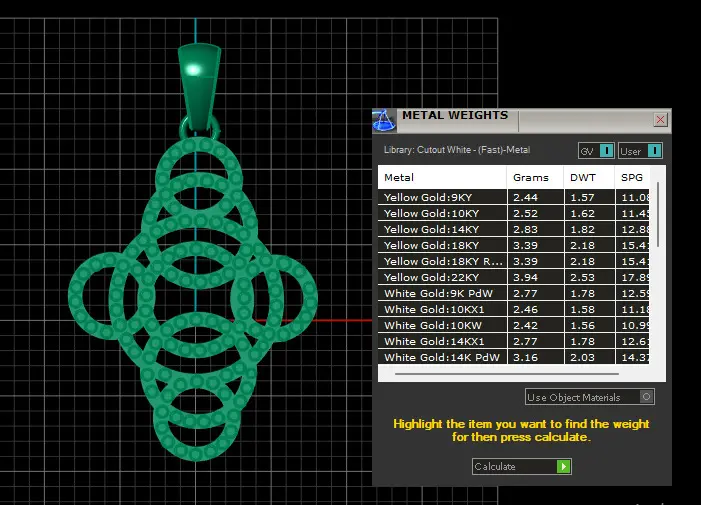This screenshot has height=505, width=701.
Task: Select the White Gold:14KX1 row
Action: coord(514,341)
